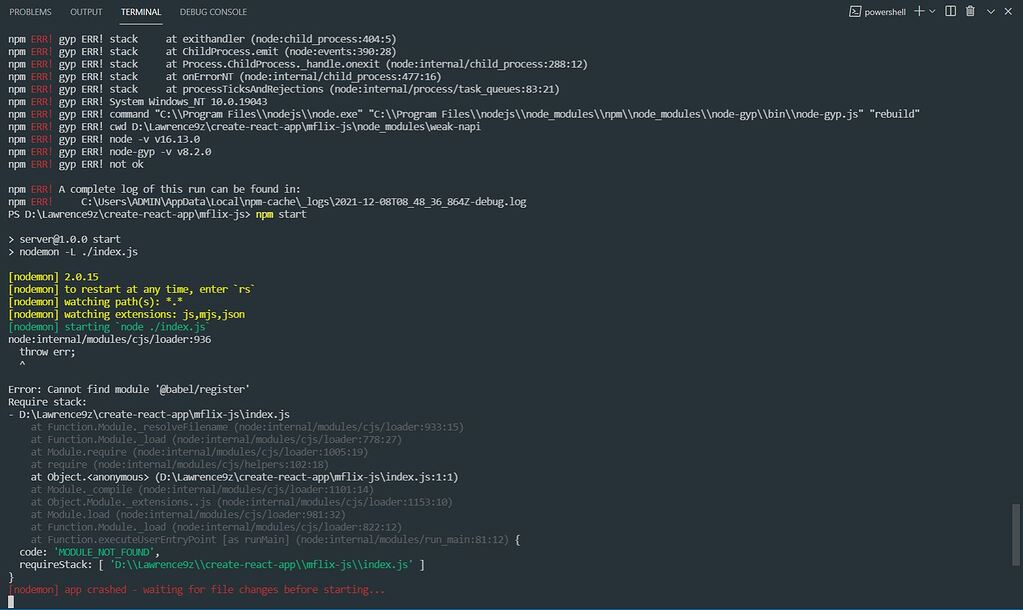Kill terminal using the trash icon
Screen dimensions: 1023x610
click(x=969, y=11)
